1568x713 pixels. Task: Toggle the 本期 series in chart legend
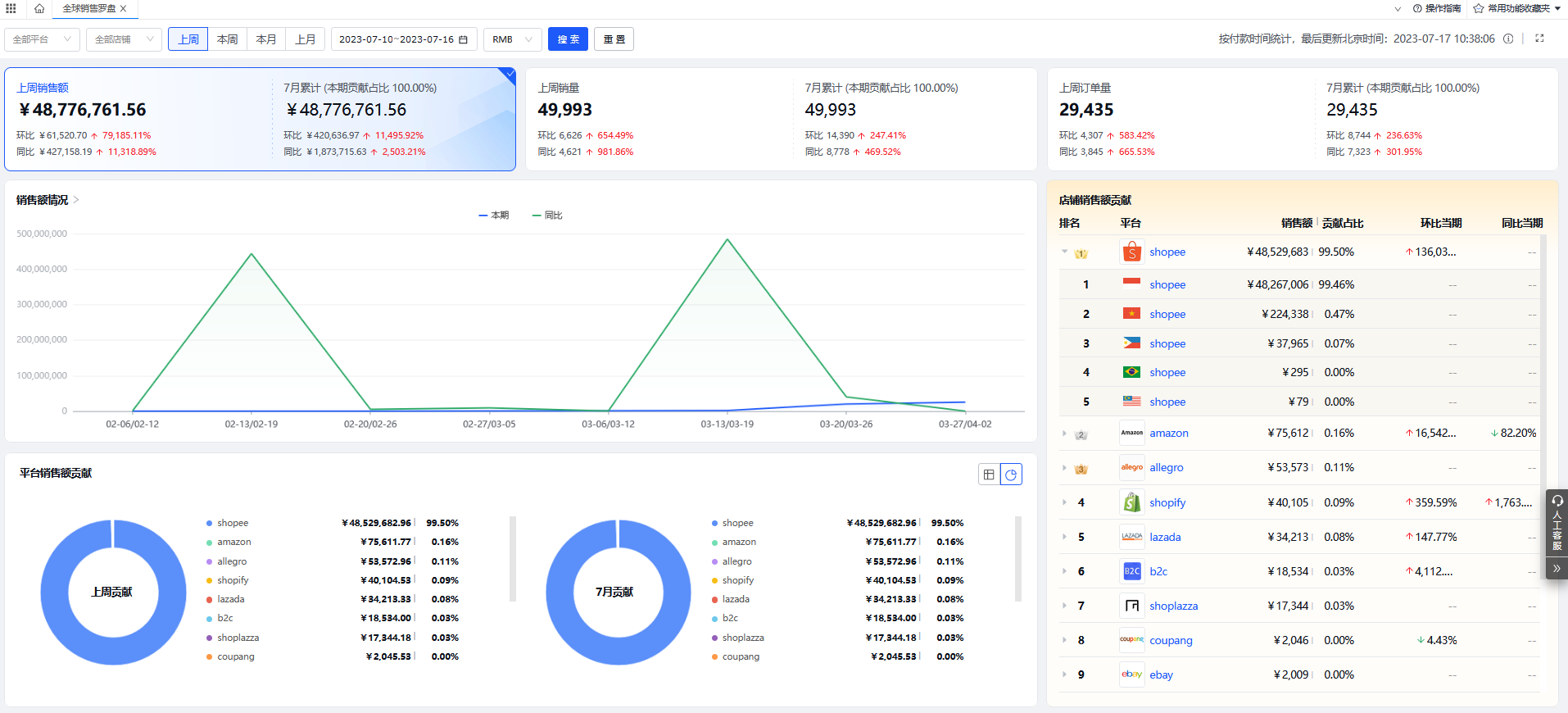pos(494,216)
